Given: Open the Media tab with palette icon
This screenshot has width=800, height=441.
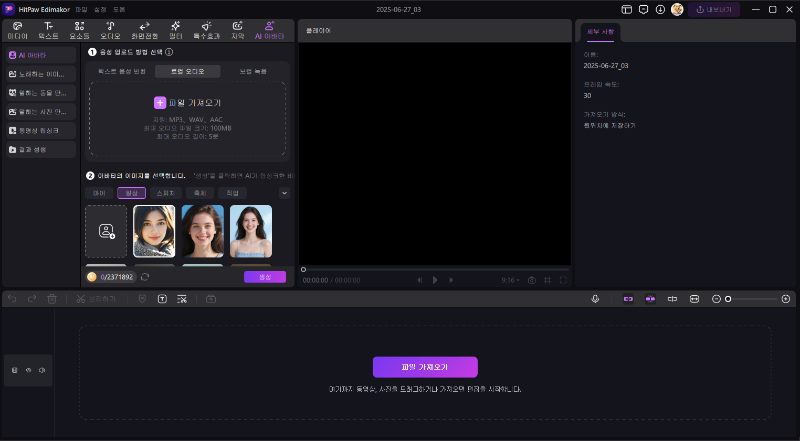Looking at the screenshot, I should [17, 31].
